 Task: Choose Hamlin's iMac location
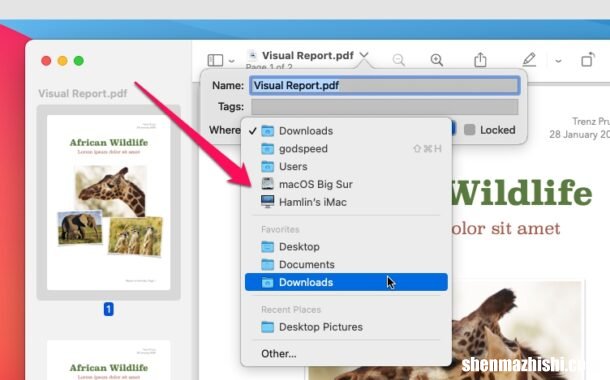[x=346, y=202]
